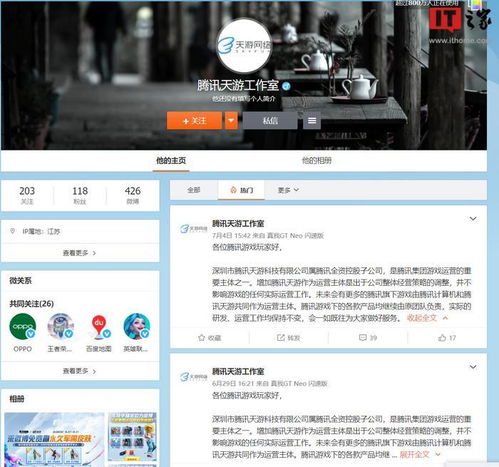Open the 英雄联盟 account avatar
This screenshot has width=499, height=467.
coord(137,326)
